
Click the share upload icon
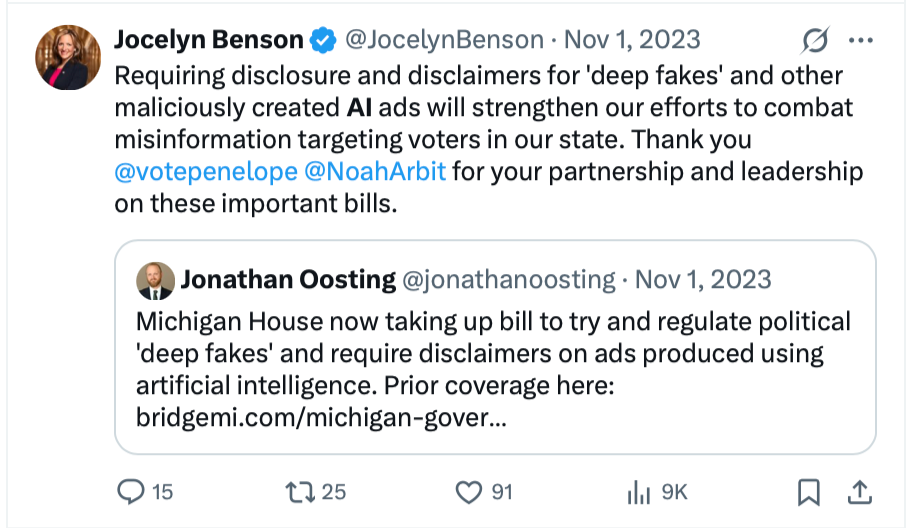tap(857, 491)
